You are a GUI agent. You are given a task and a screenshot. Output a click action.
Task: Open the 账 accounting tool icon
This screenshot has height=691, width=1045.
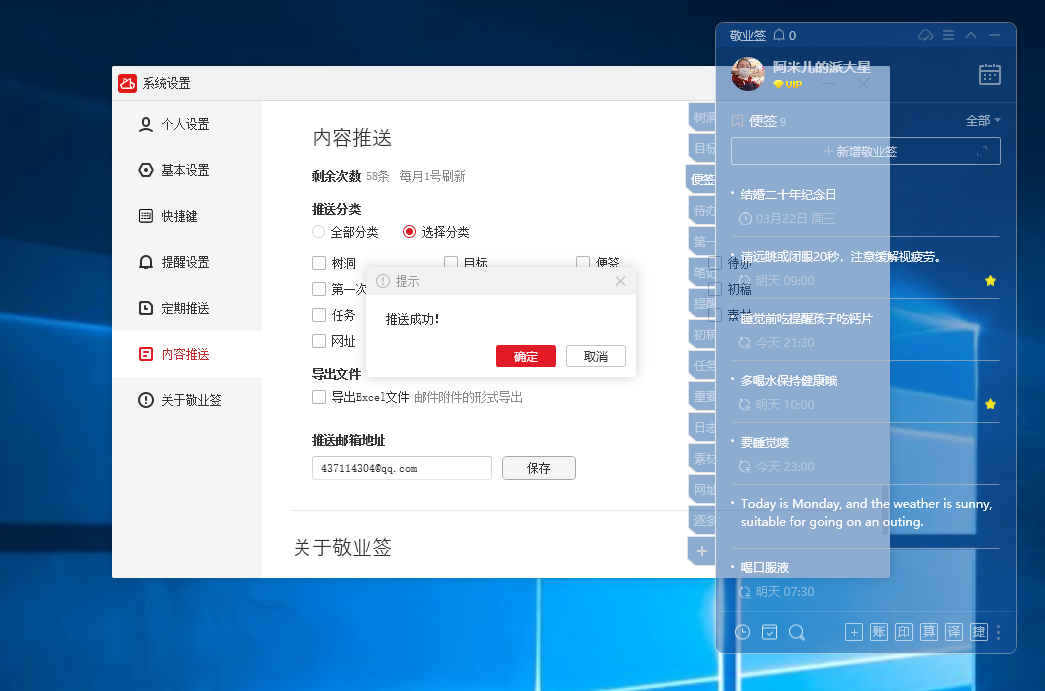click(879, 632)
